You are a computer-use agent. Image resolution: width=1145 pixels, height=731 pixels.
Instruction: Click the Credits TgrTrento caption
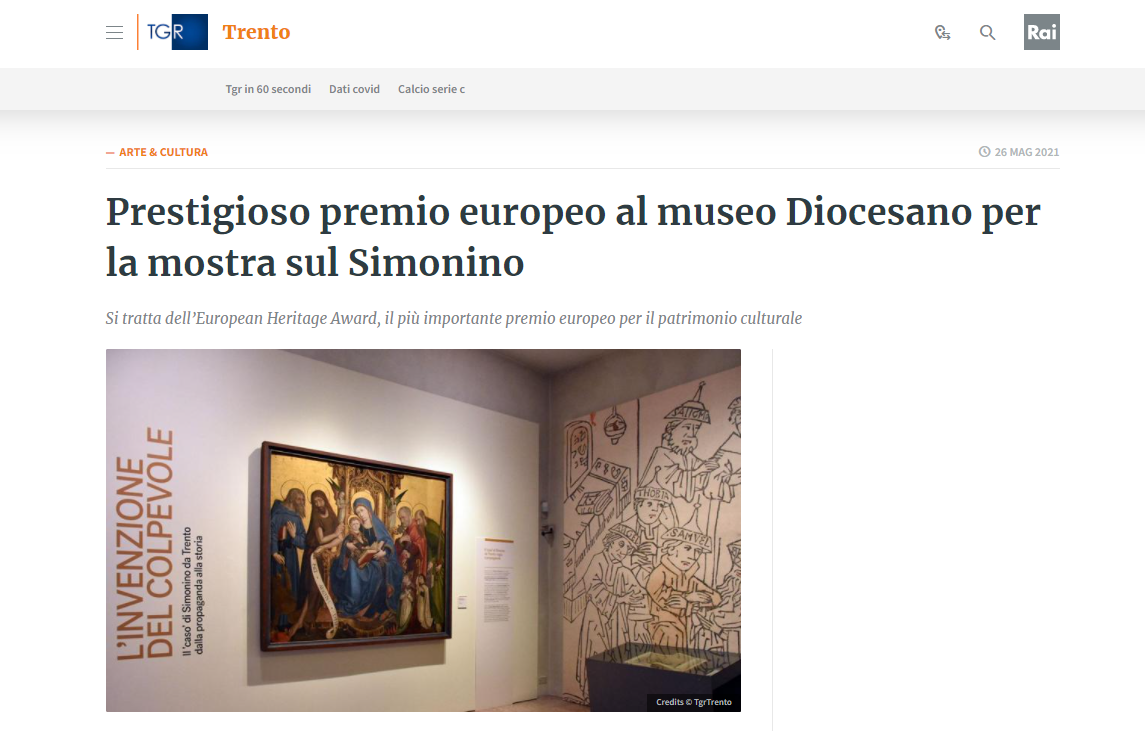coord(694,702)
